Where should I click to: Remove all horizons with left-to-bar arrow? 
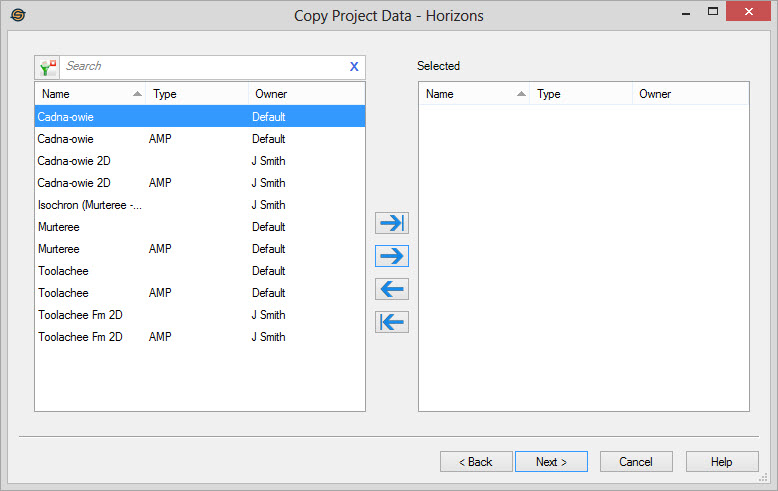coord(391,322)
